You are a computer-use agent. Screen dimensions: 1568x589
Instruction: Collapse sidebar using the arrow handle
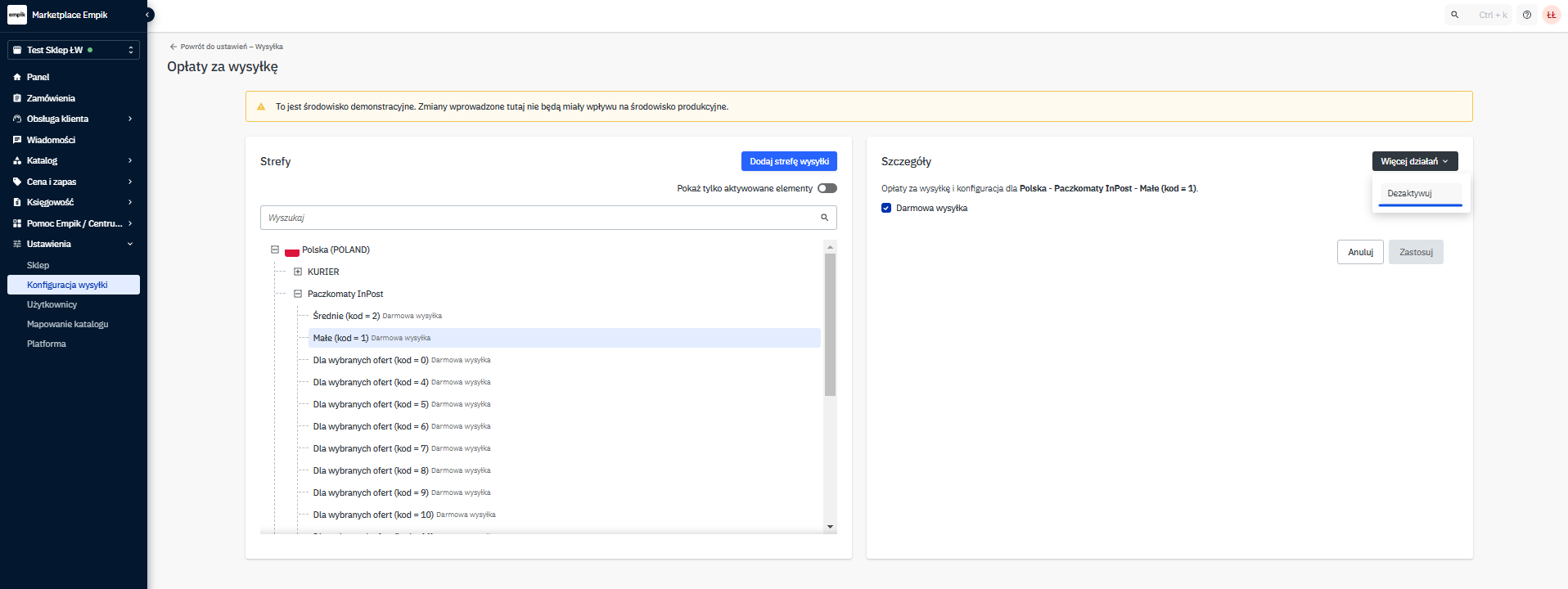coord(147,15)
